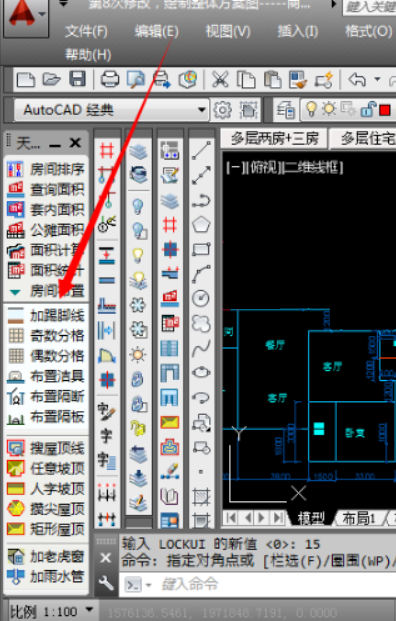Click the workspace settings gear icon

222,110
